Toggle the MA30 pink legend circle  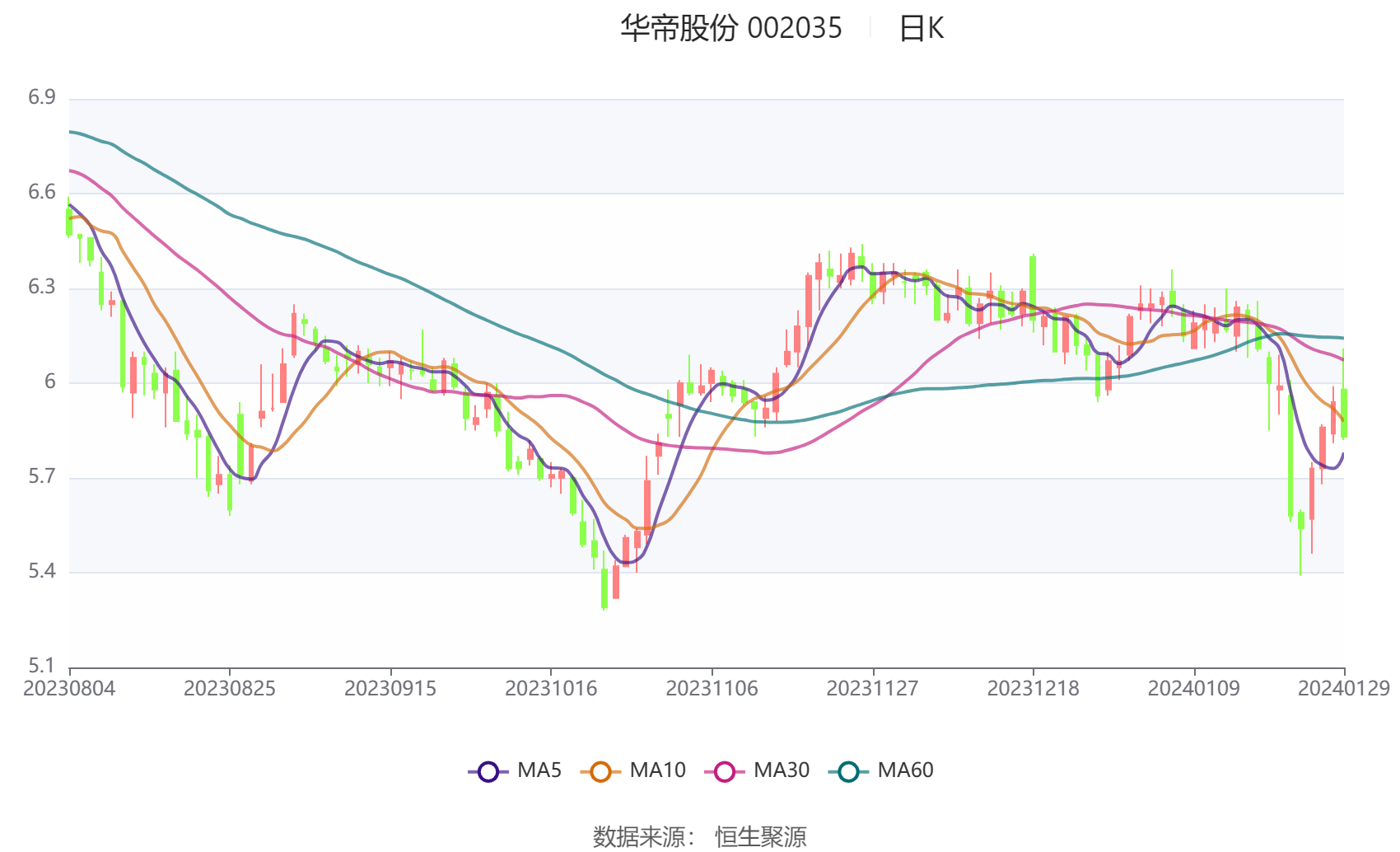[x=725, y=771]
